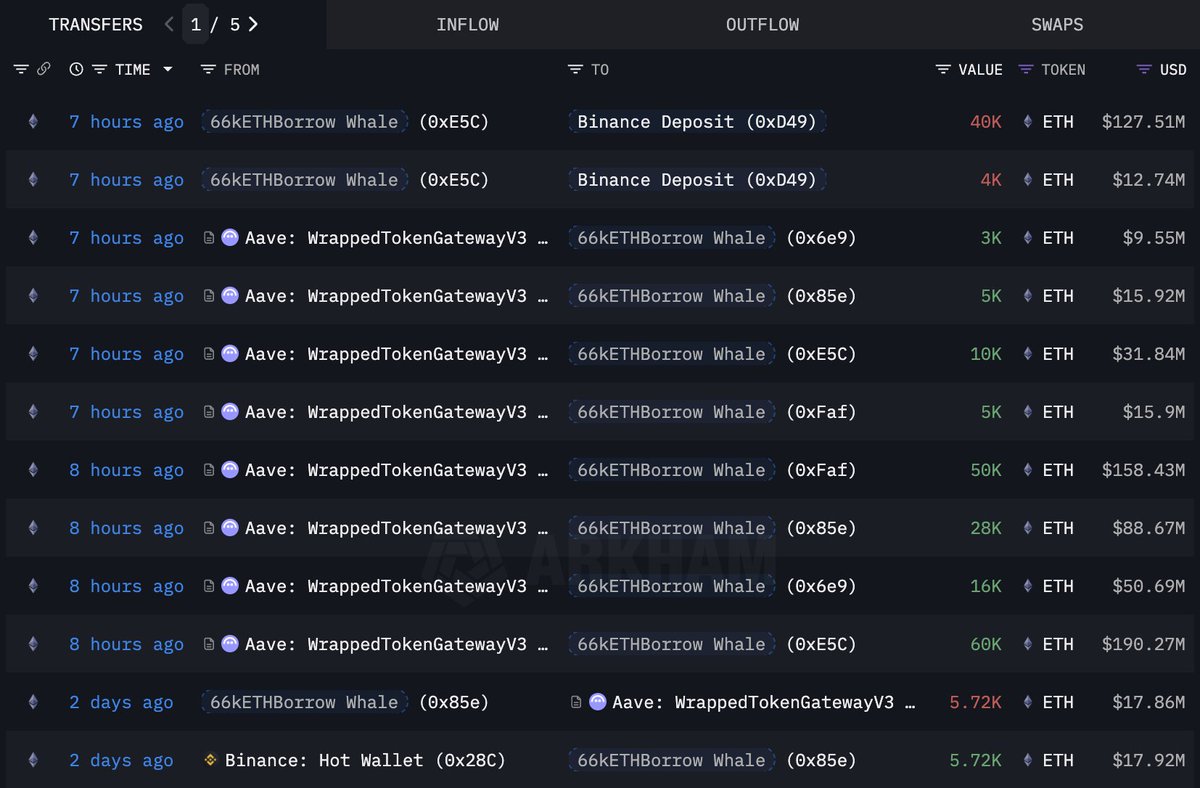Click the ETH token icon in the $158.43M row
This screenshot has height=788, width=1200.
(x=1028, y=470)
